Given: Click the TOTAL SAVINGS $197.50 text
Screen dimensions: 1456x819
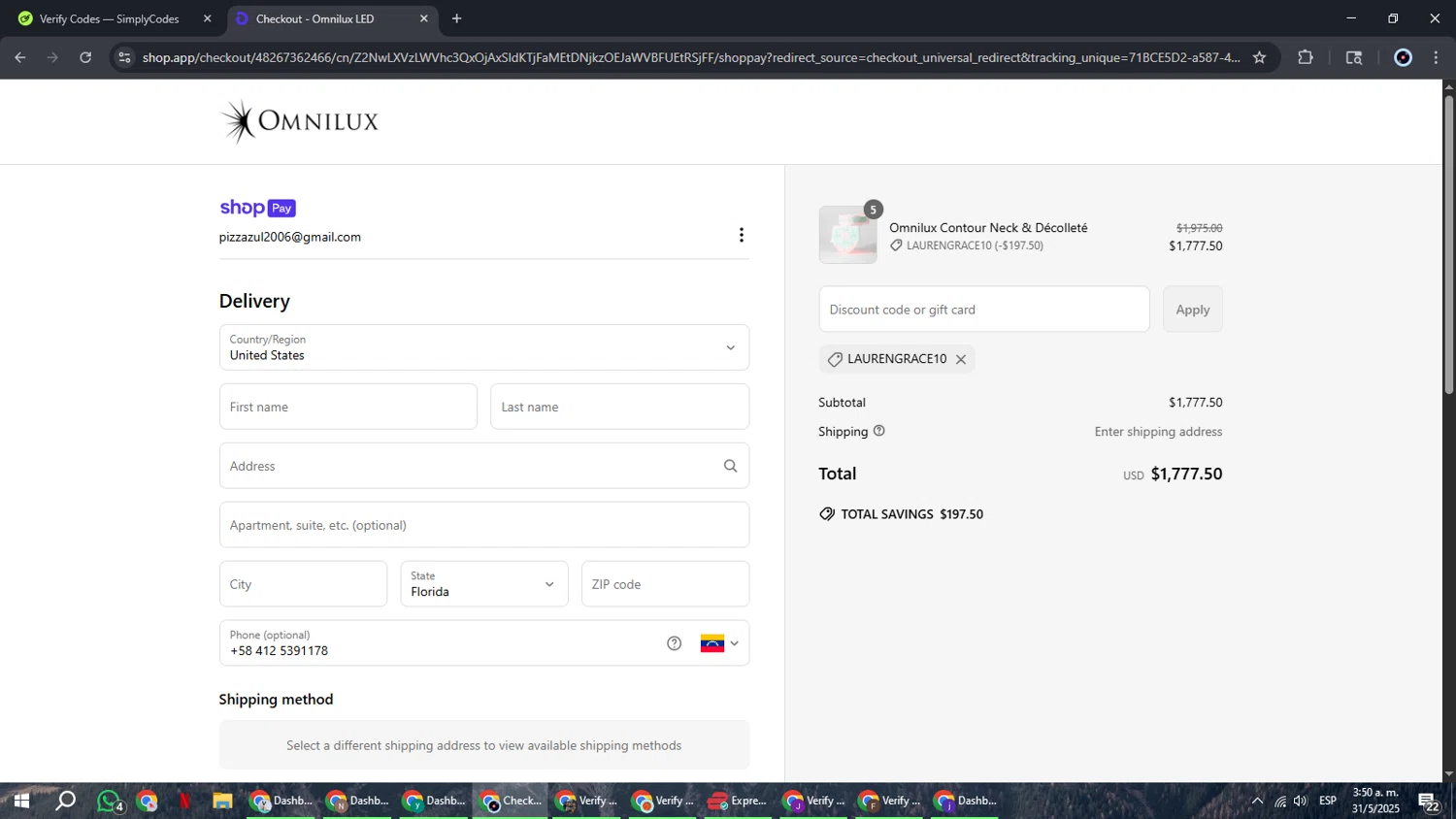Looking at the screenshot, I should 912,514.
